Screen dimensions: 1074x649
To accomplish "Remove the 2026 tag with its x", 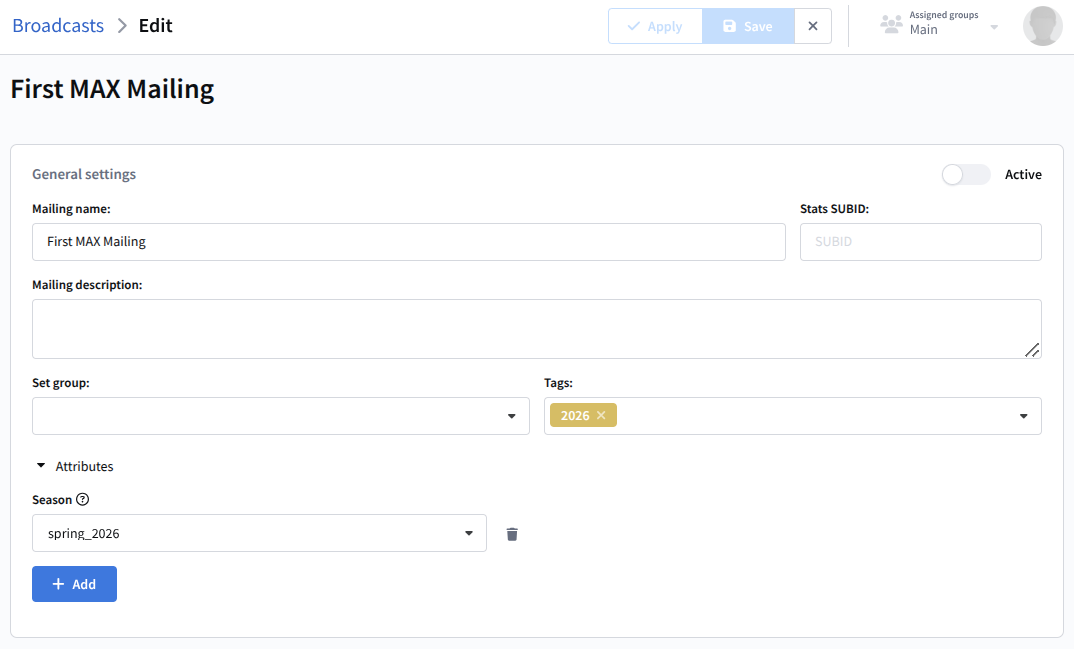I will click(601, 416).
